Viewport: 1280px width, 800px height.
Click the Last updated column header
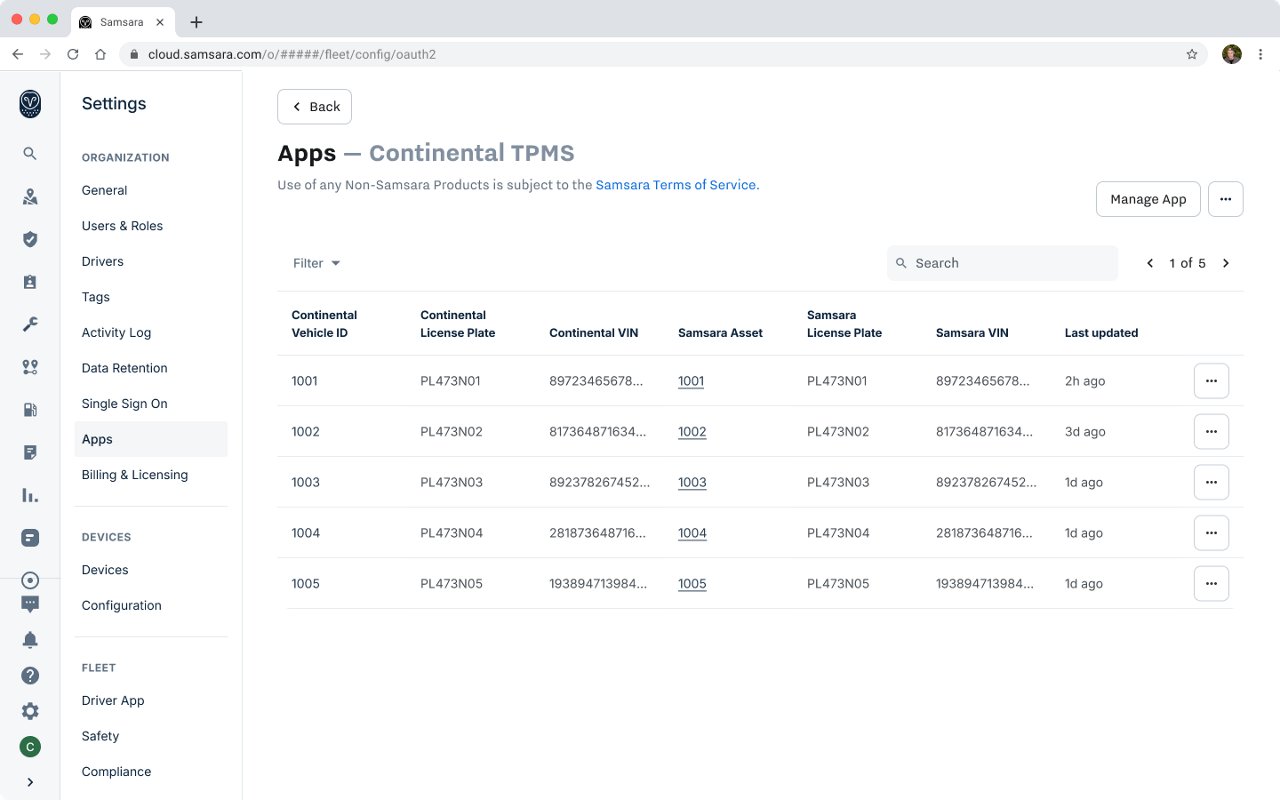pos(1101,333)
